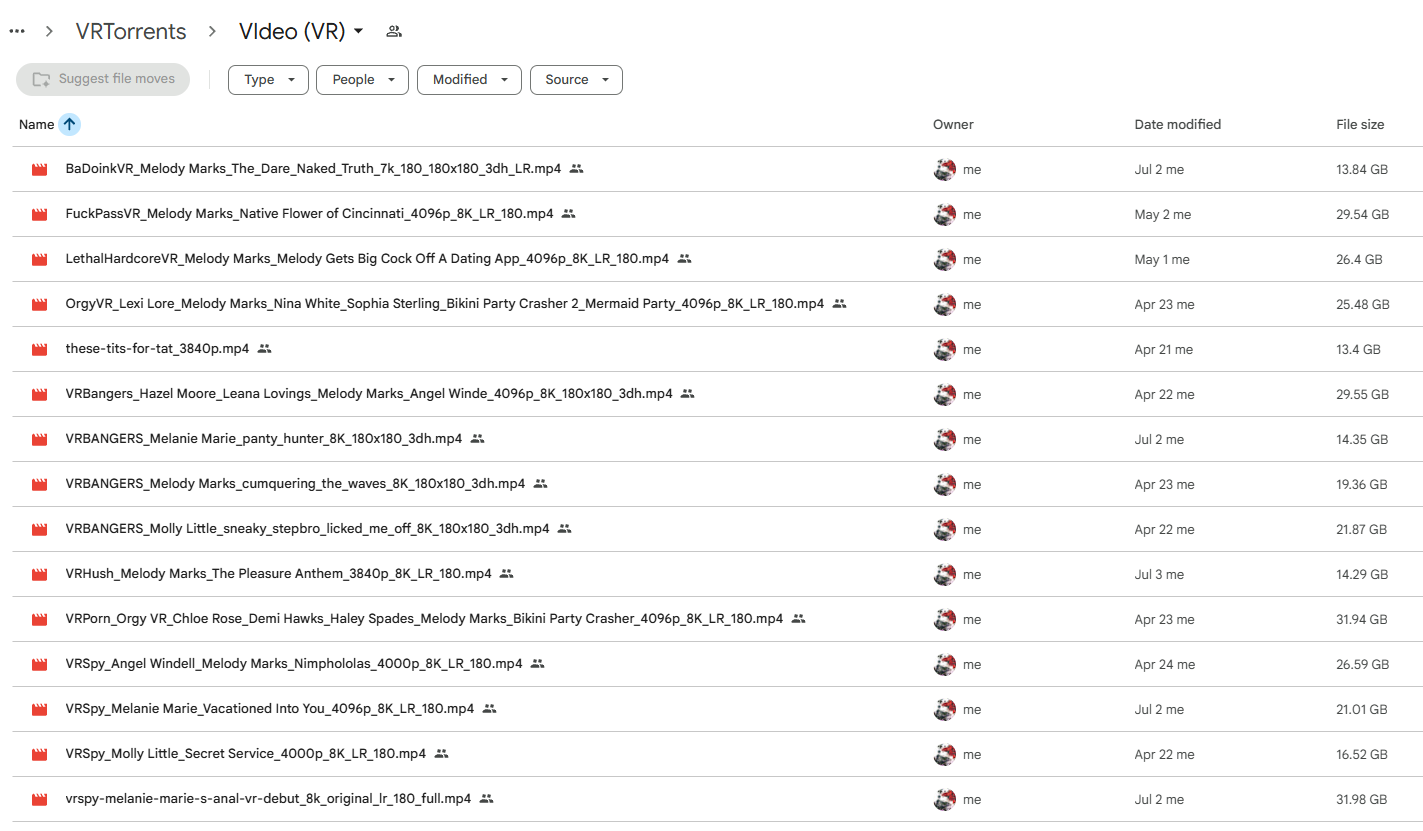Open the collapsed breadcrumb ellipsis menu
The width and height of the screenshot is (1423, 831).
coord(17,31)
